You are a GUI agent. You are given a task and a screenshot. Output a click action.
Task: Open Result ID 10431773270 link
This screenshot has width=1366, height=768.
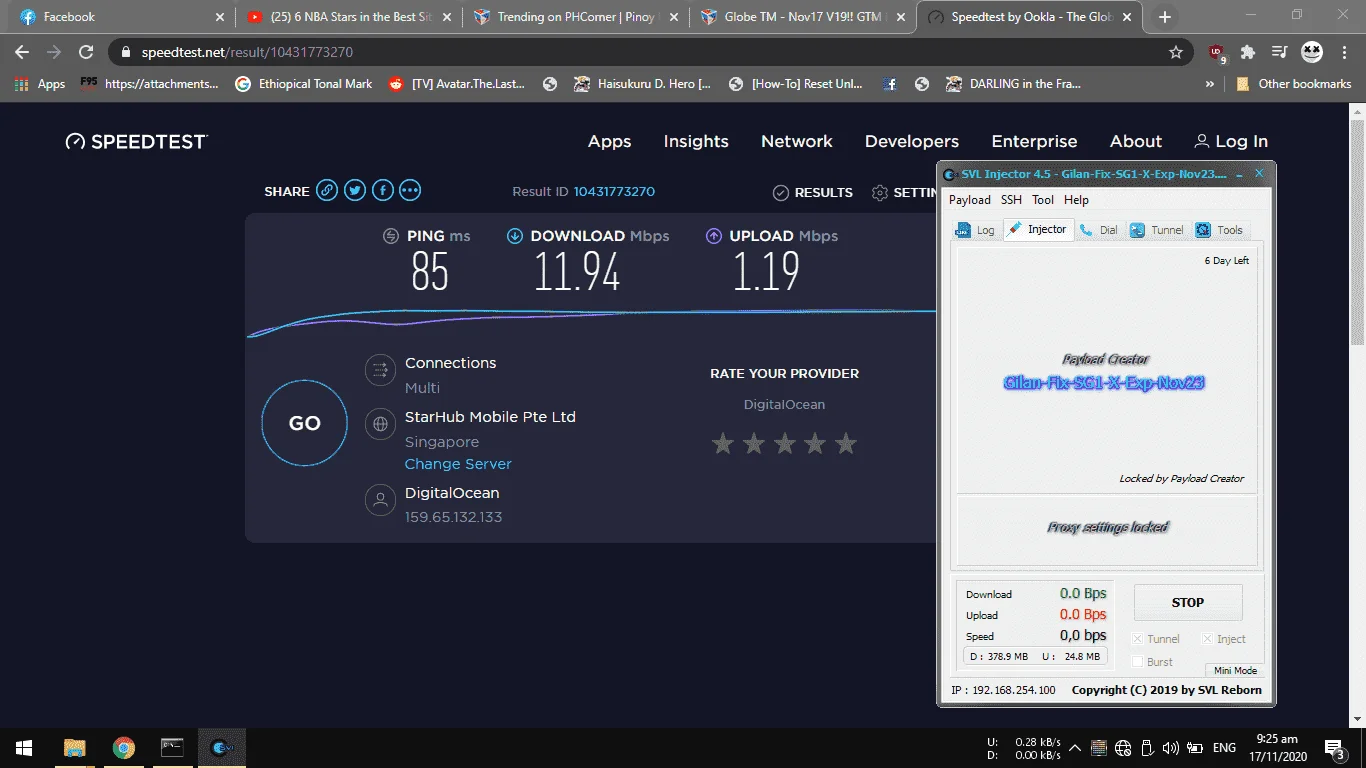click(614, 191)
